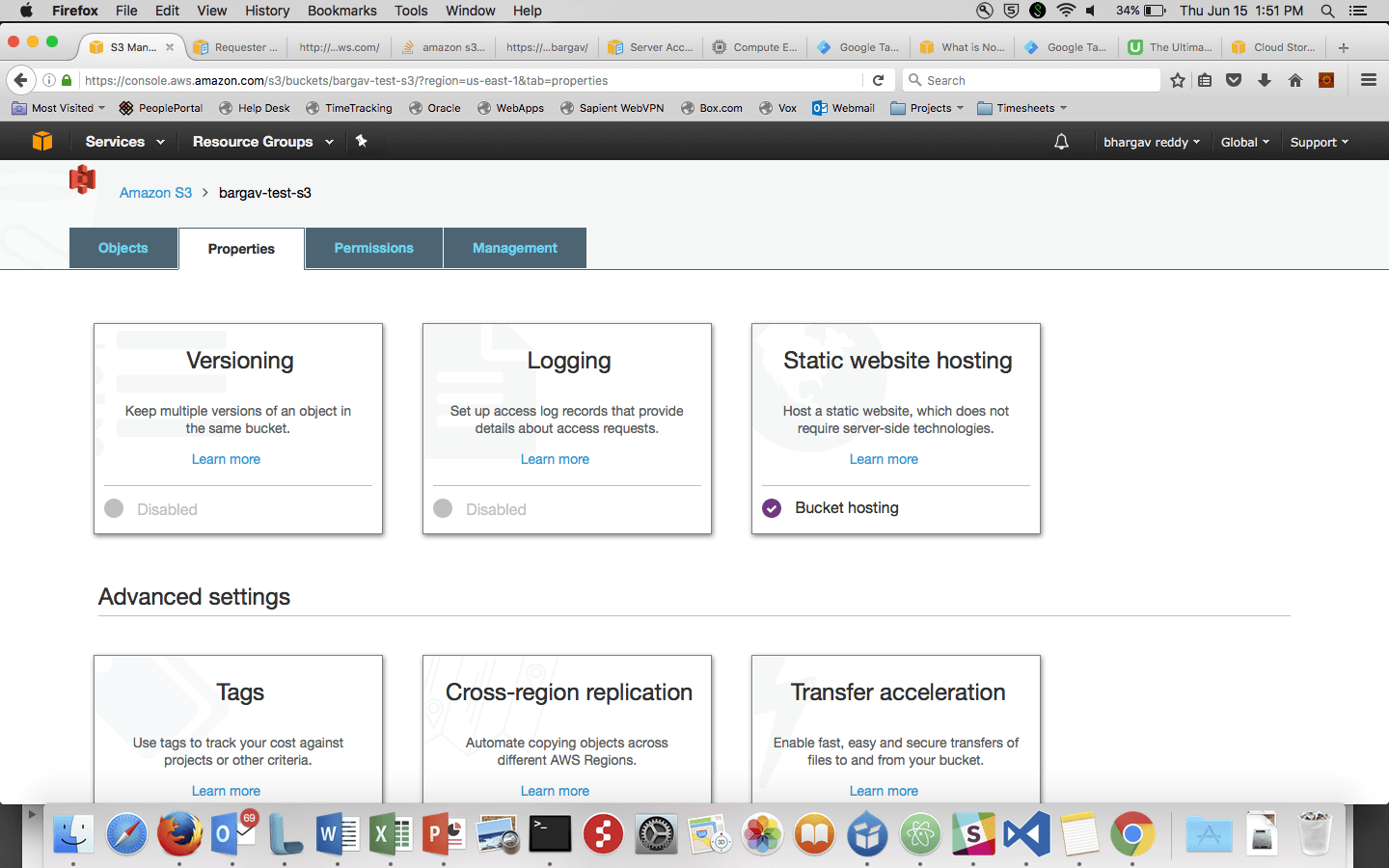Screen dimensions: 1389x868
Task: Open AWS notifications bell
Action: 1061,142
